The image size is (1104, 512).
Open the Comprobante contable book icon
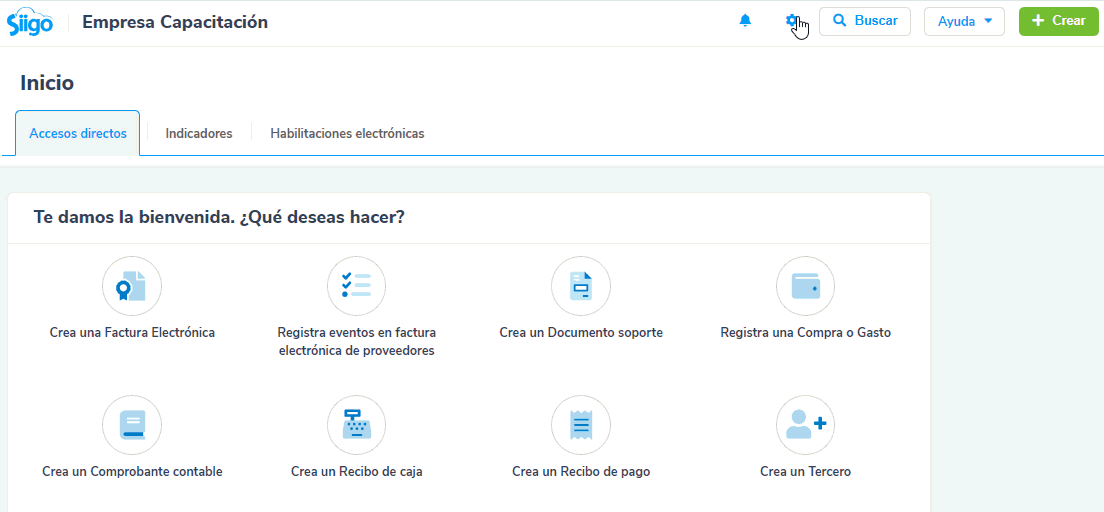[132, 425]
